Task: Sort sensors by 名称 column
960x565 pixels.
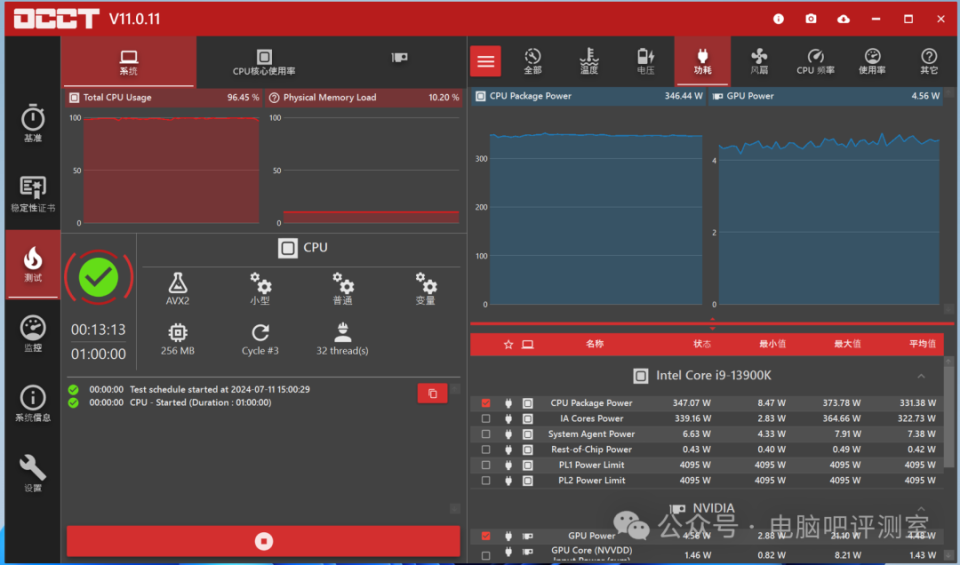Action: [x=594, y=344]
